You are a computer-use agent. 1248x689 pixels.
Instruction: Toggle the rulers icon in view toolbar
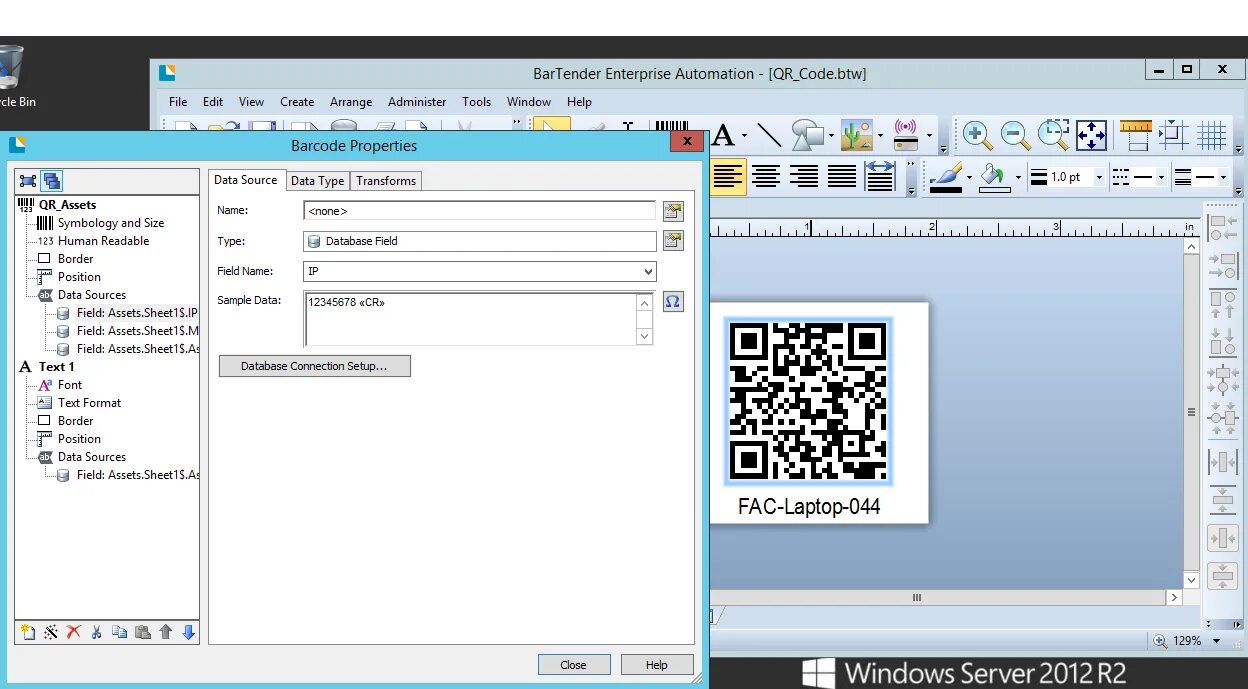pos(1135,135)
